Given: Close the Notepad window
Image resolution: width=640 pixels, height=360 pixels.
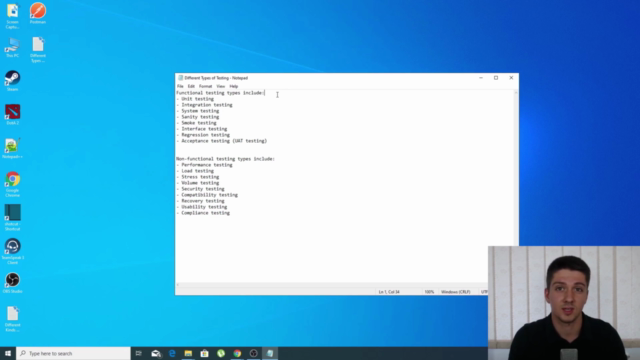Looking at the screenshot, I should (x=511, y=78).
